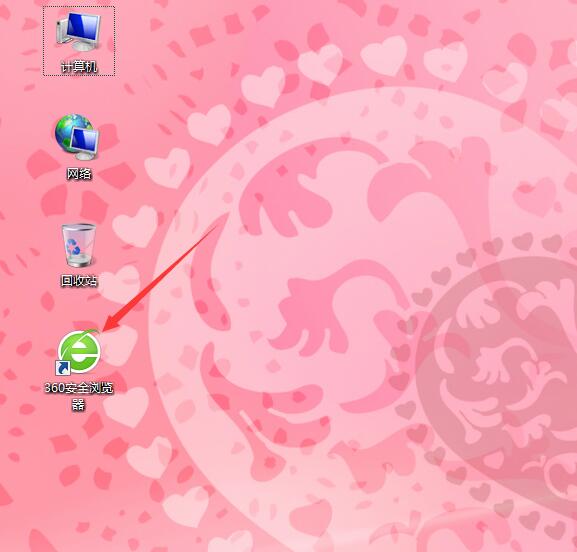Viewport: 577px width, 552px height.
Task: Click the blue recycle symbol inside the bin
Action: [73, 247]
